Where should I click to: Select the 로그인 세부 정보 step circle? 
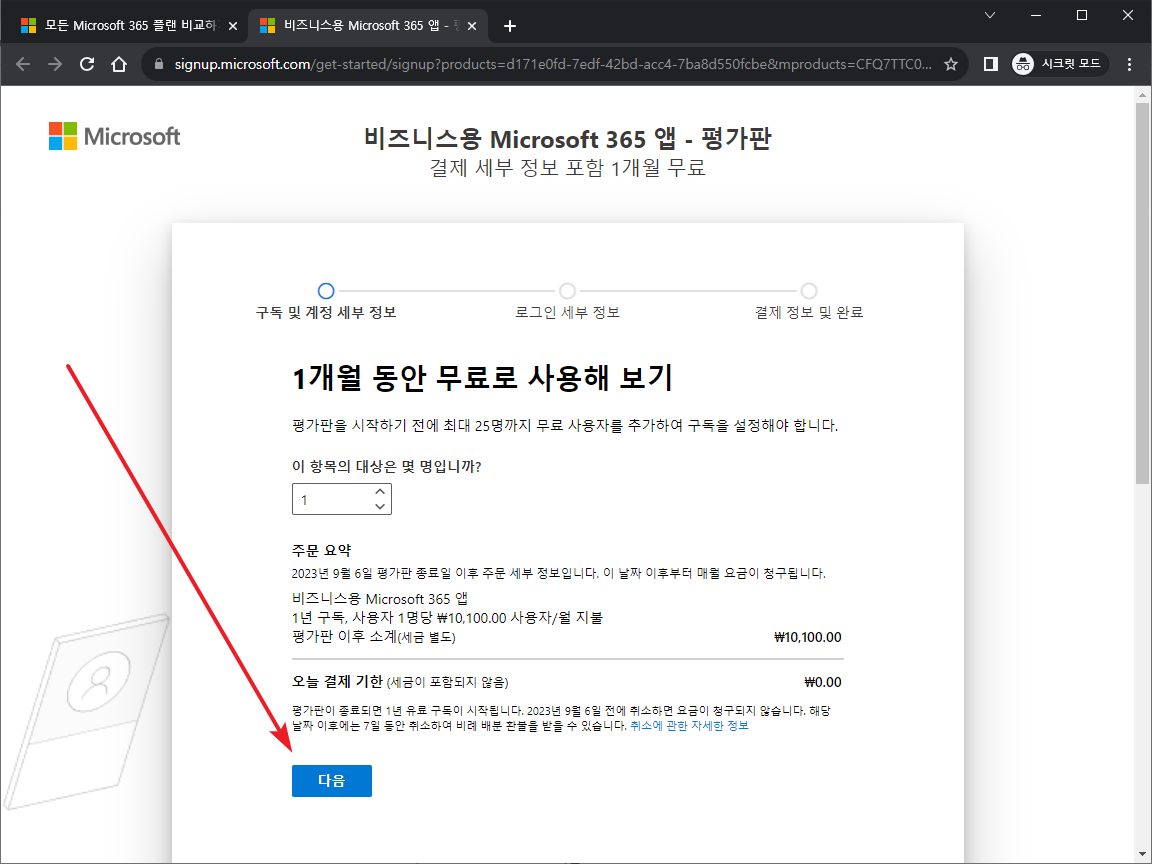567,291
